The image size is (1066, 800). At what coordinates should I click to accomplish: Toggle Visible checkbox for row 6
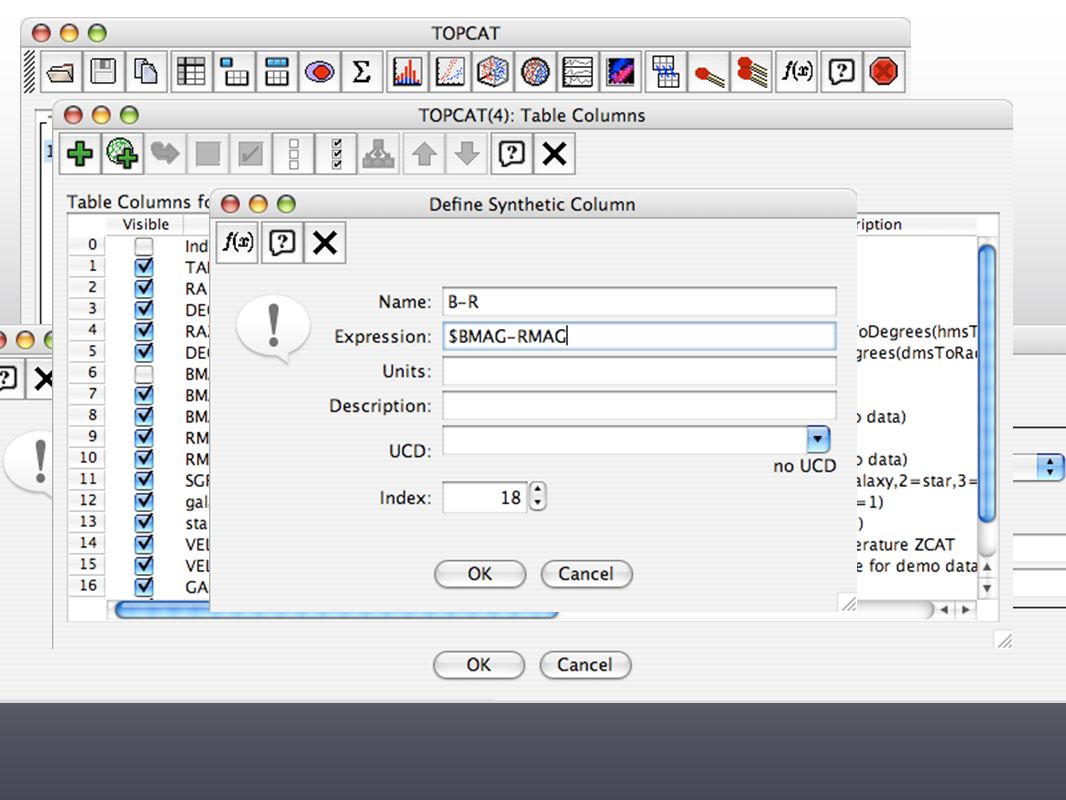point(143,374)
